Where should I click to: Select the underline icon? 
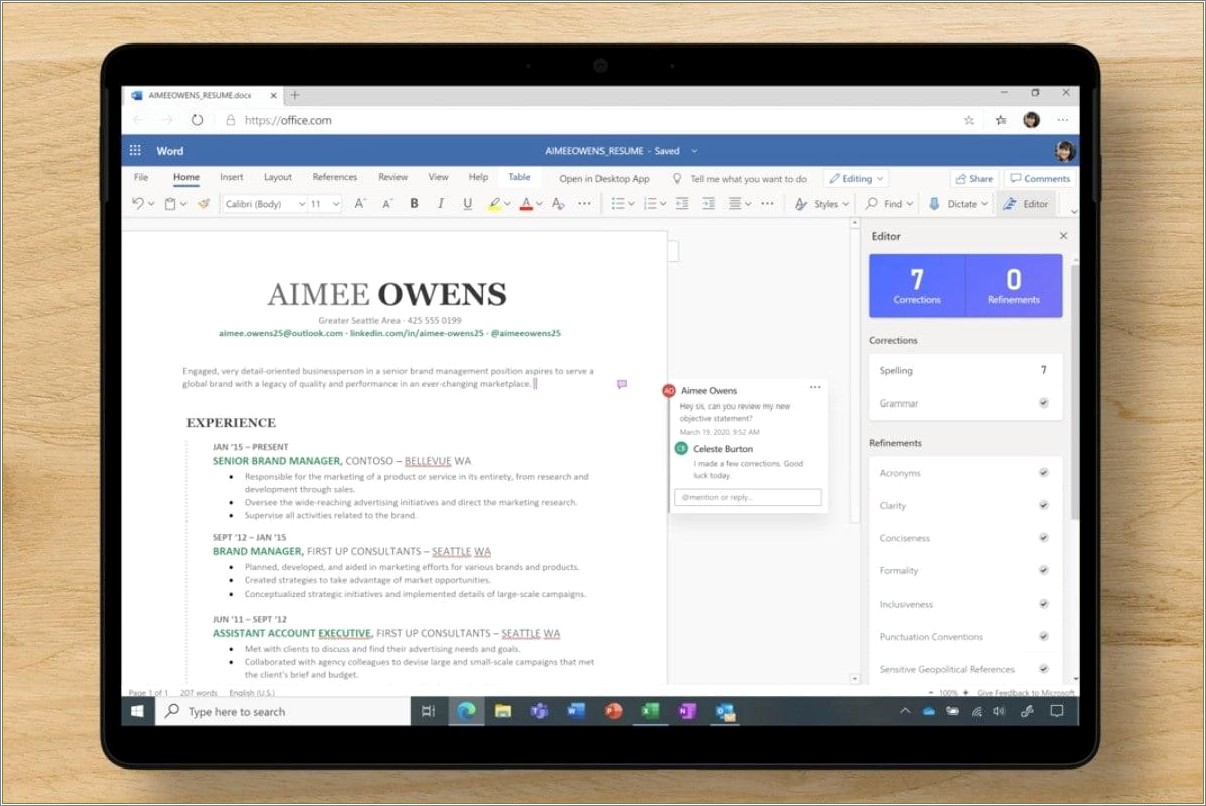point(467,203)
